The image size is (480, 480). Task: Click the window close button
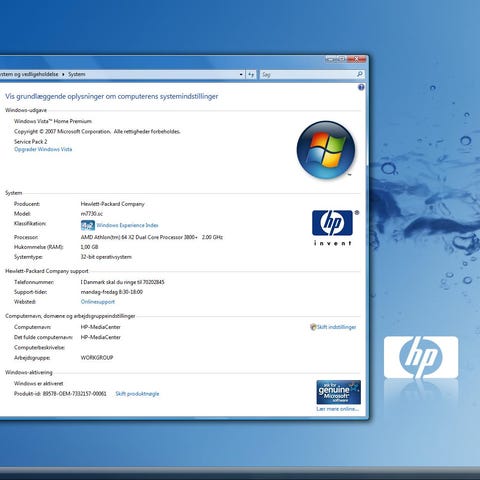click(357, 59)
